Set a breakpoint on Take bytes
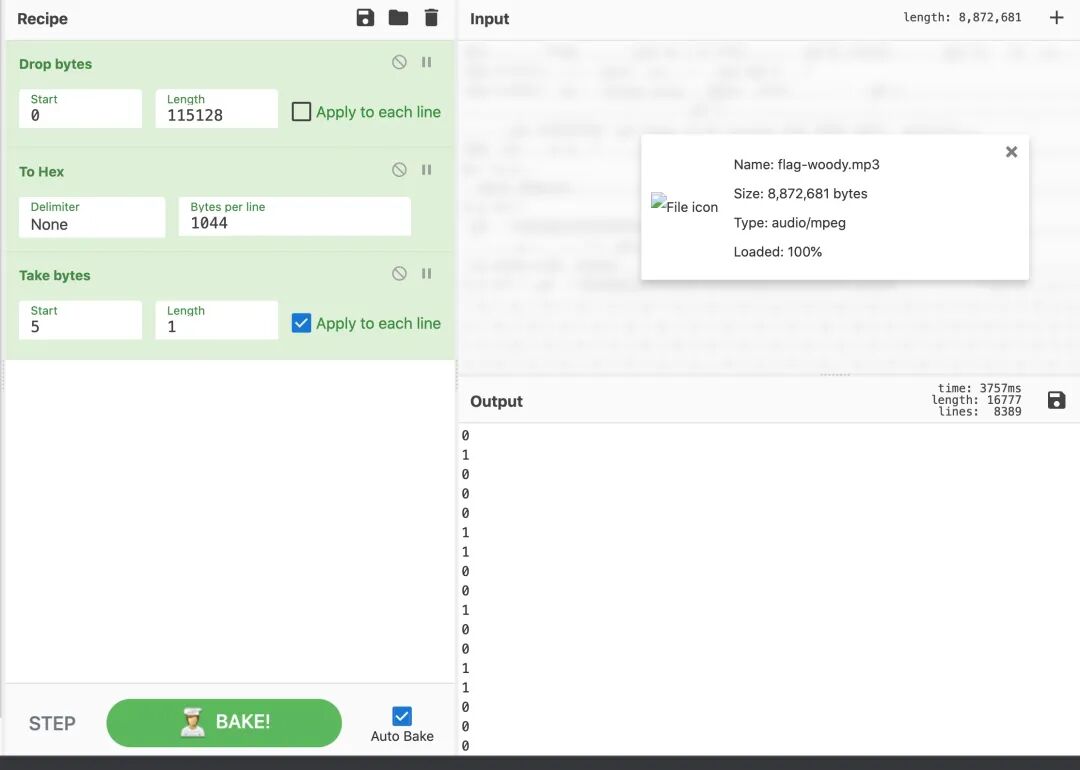This screenshot has height=770, width=1080. click(426, 273)
